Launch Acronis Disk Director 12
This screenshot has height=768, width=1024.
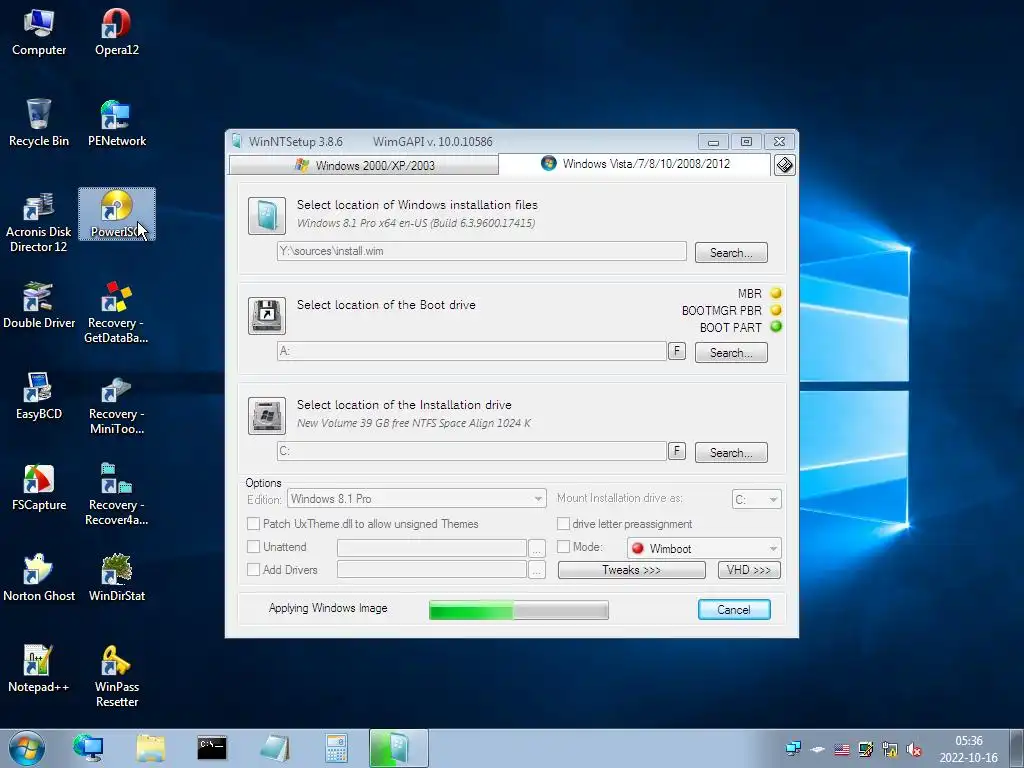[x=39, y=222]
